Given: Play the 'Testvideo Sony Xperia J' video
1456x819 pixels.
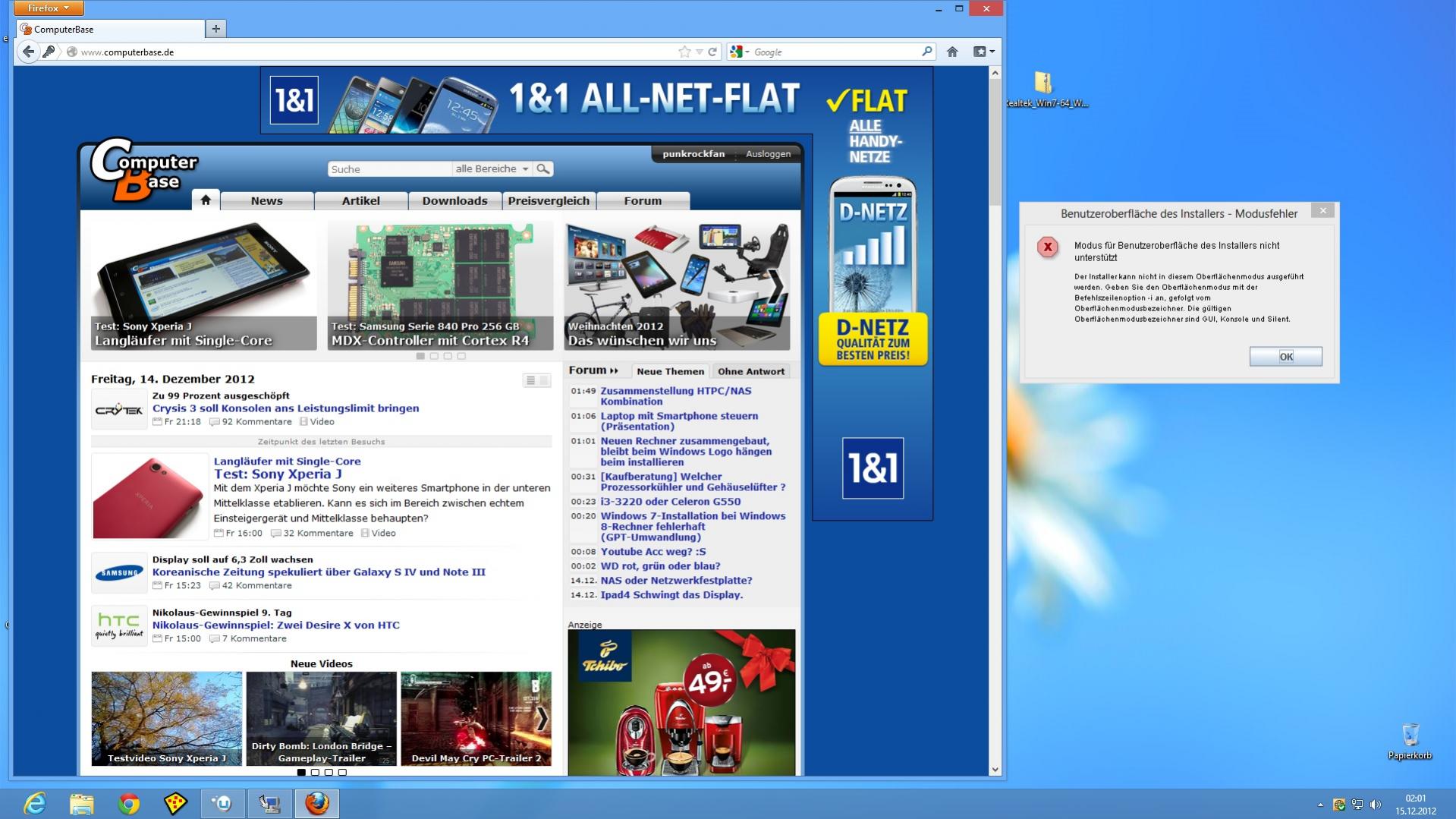Looking at the screenshot, I should 166,718.
